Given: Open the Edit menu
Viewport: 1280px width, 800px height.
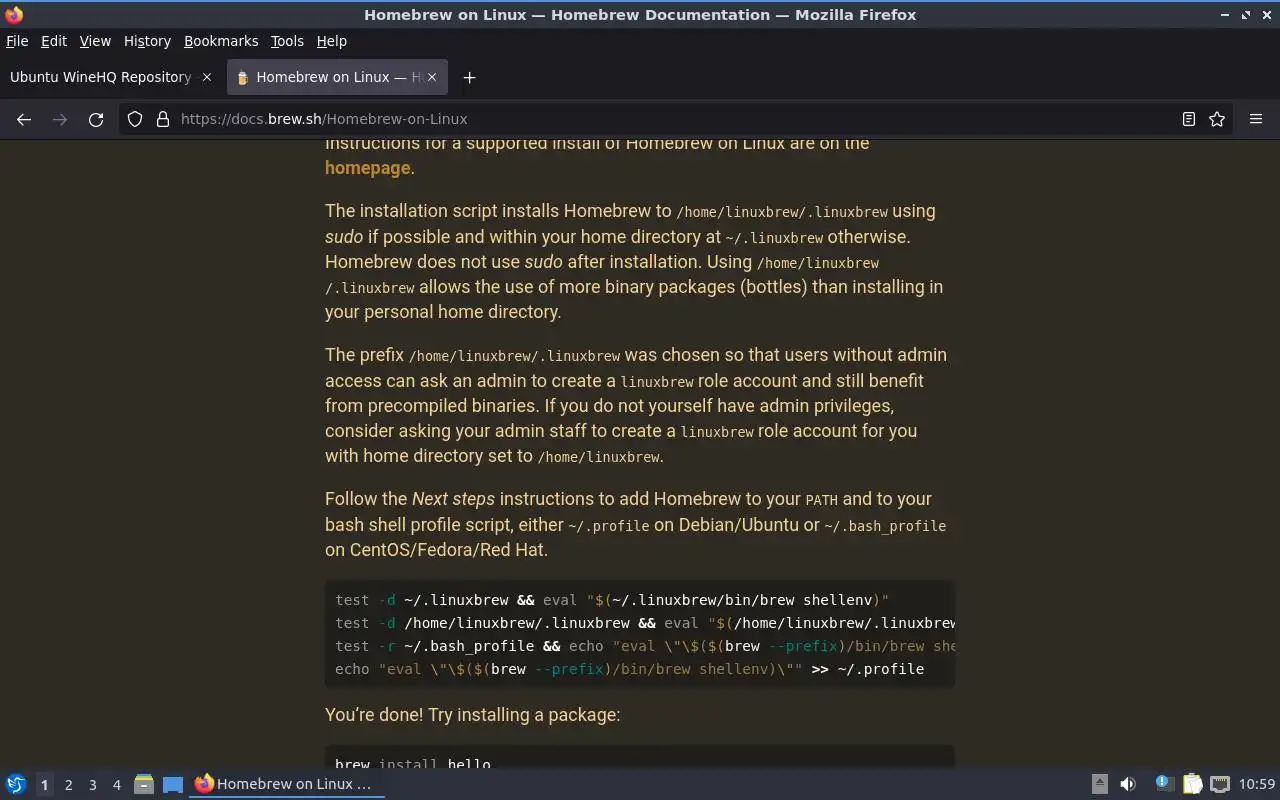Looking at the screenshot, I should 53,41.
